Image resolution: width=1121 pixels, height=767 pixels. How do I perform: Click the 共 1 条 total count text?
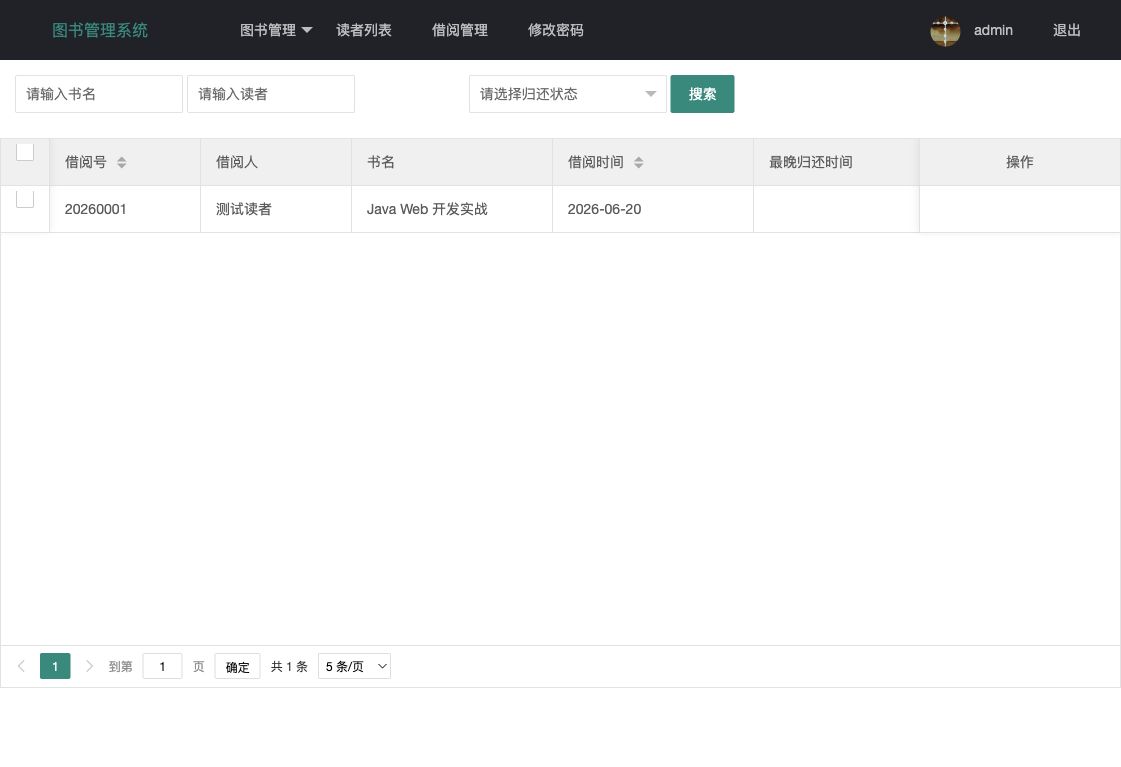(x=289, y=666)
